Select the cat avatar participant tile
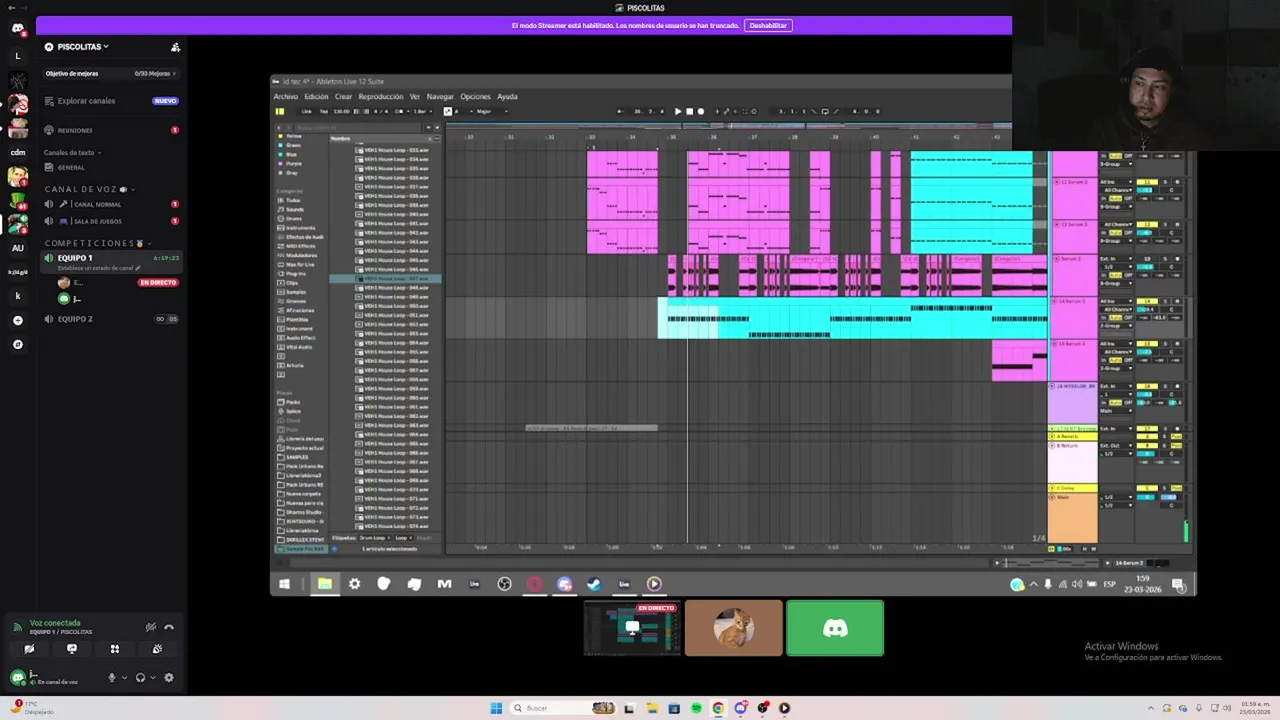This screenshot has height=720, width=1280. click(734, 628)
